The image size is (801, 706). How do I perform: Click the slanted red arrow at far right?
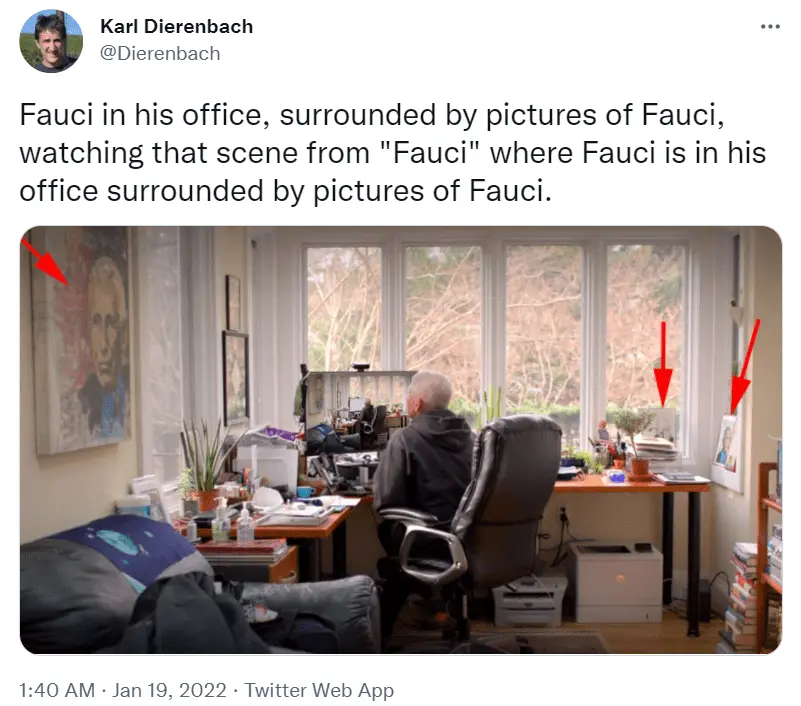pos(743,366)
